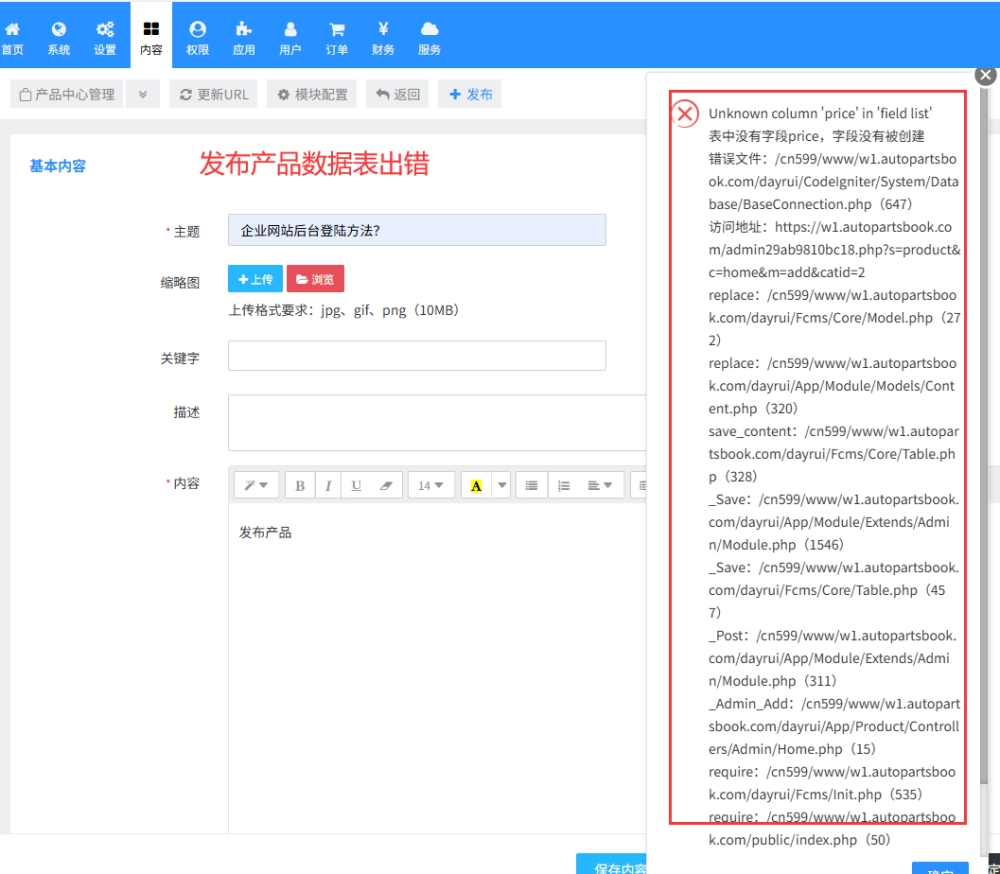Focus the 主题 title input field

pos(417,230)
